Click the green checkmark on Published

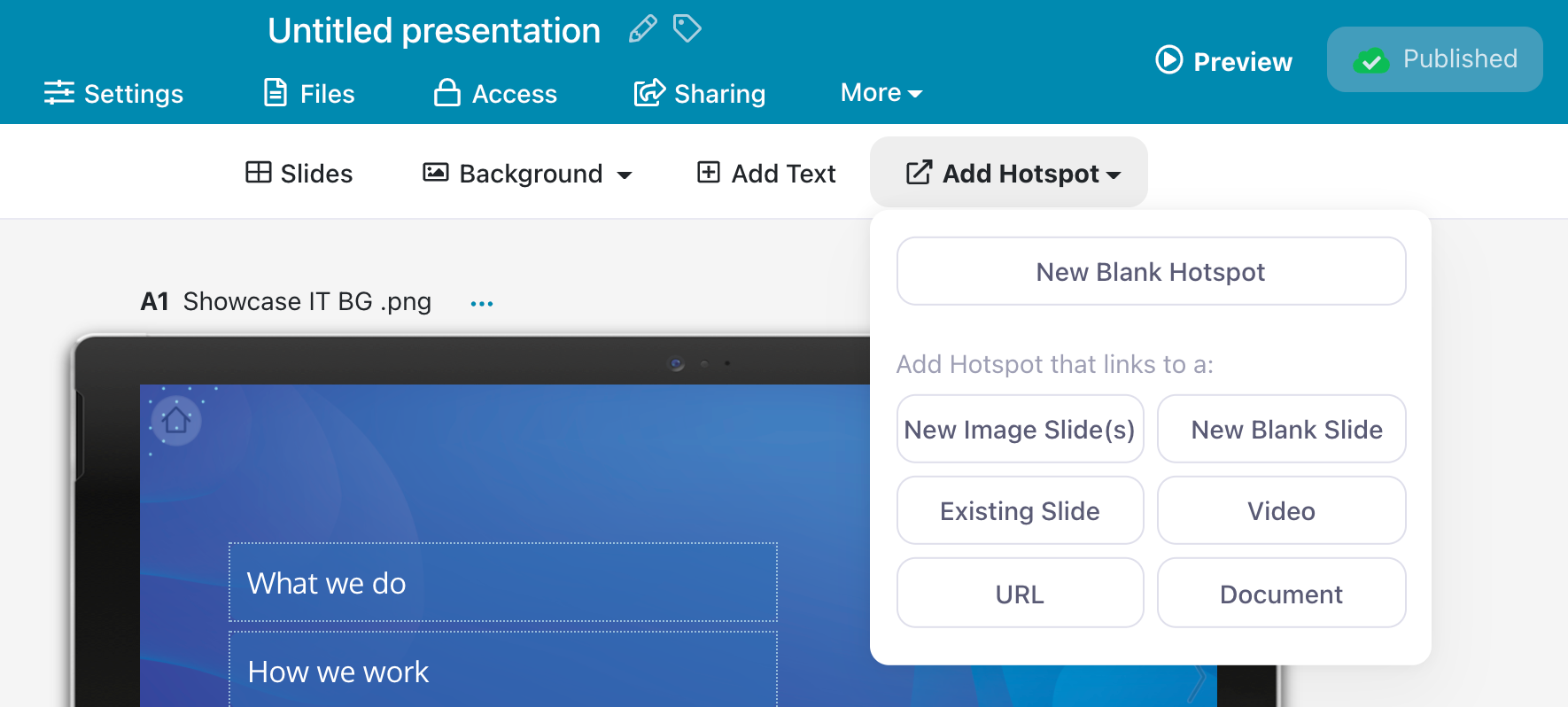[x=1371, y=61]
